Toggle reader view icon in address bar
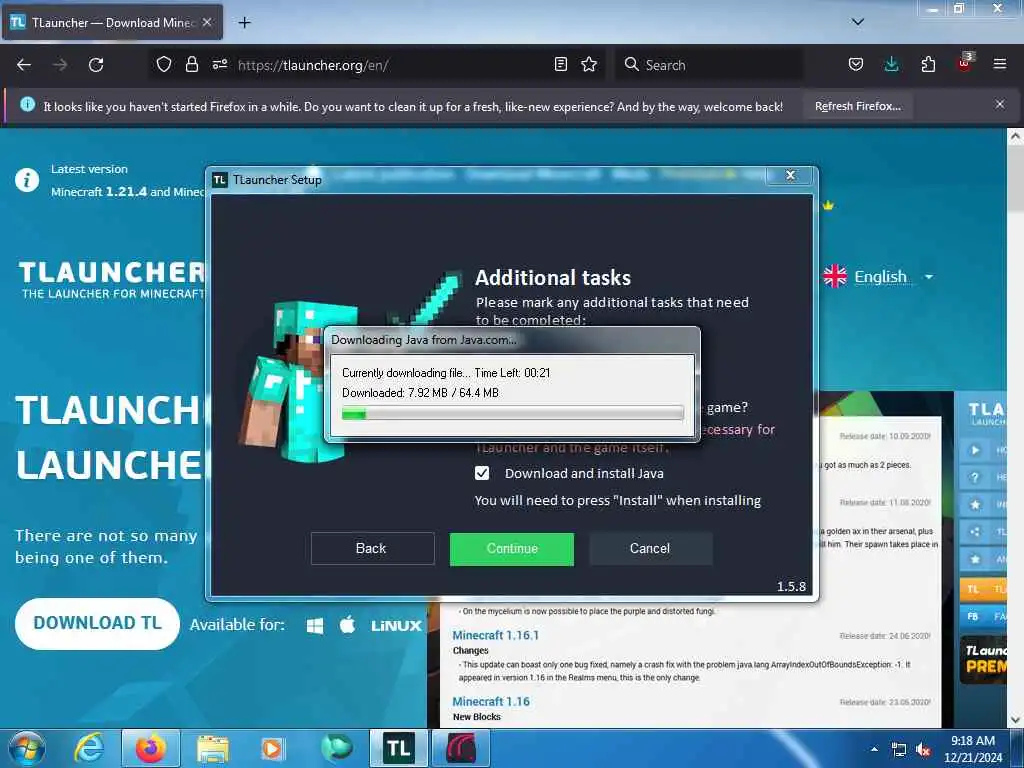This screenshot has width=1024, height=768. pyautogui.click(x=560, y=64)
